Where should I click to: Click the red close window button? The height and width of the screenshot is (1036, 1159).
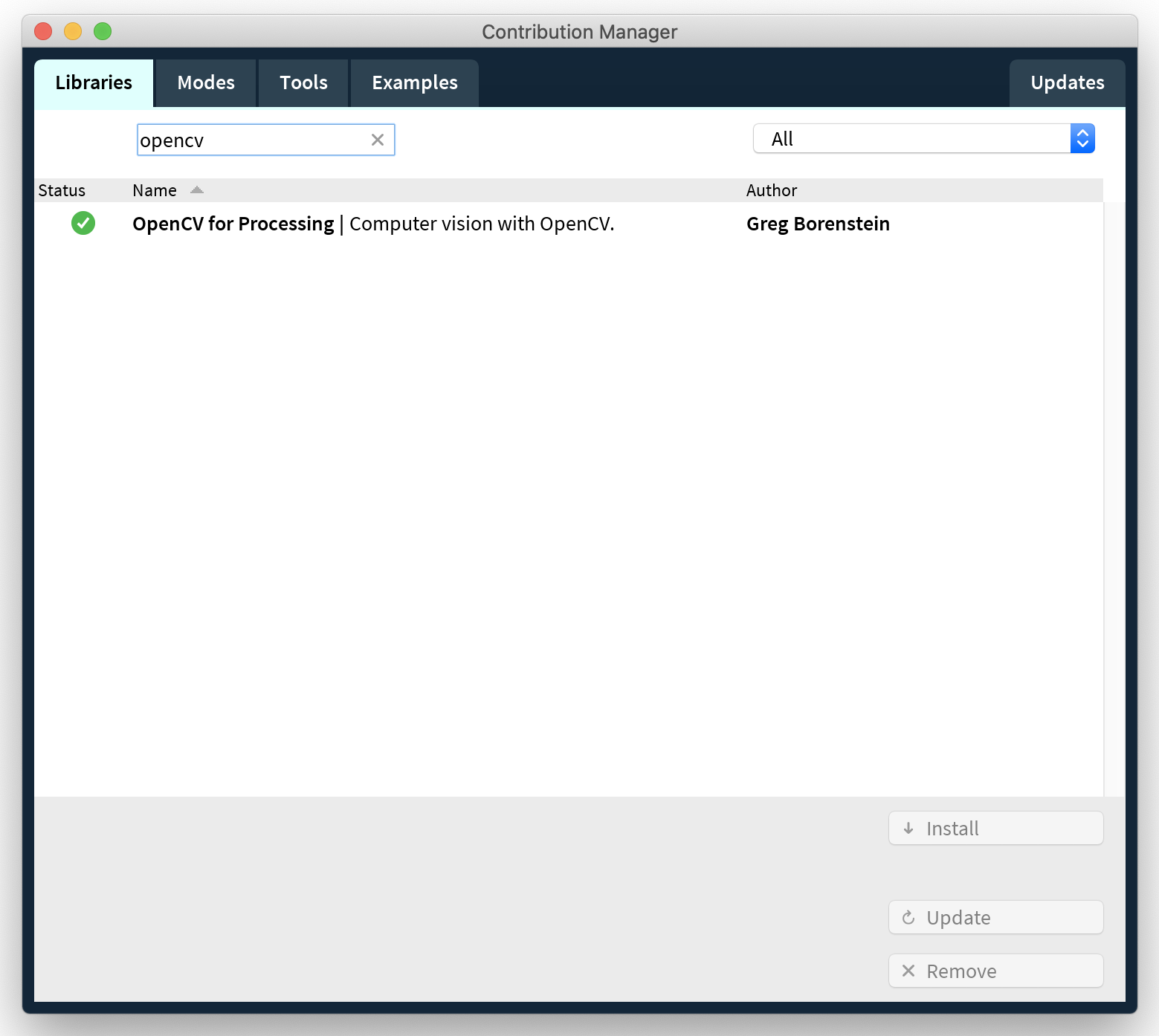(x=43, y=31)
